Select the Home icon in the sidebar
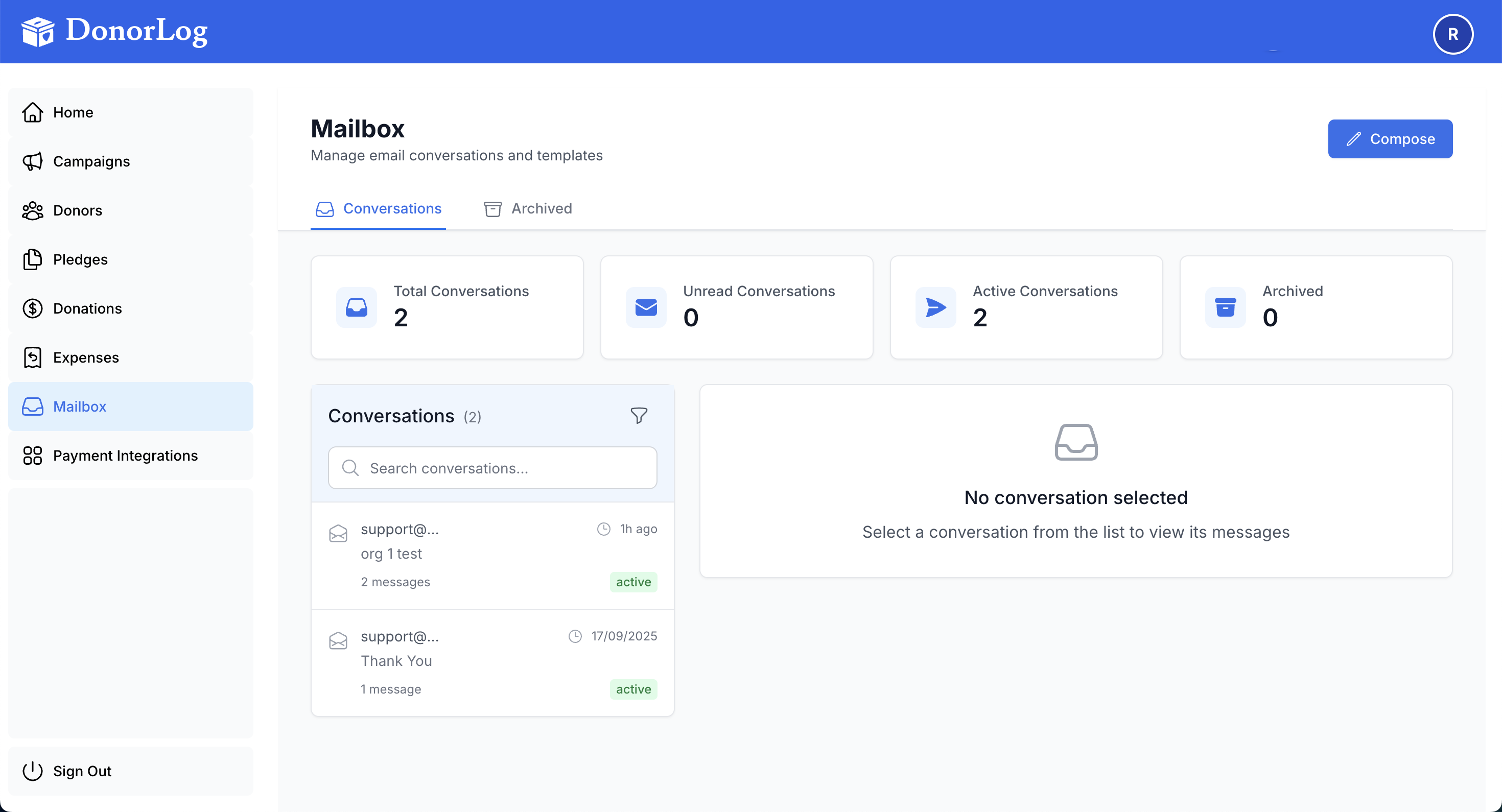Viewport: 1502px width, 812px height. coord(33,112)
